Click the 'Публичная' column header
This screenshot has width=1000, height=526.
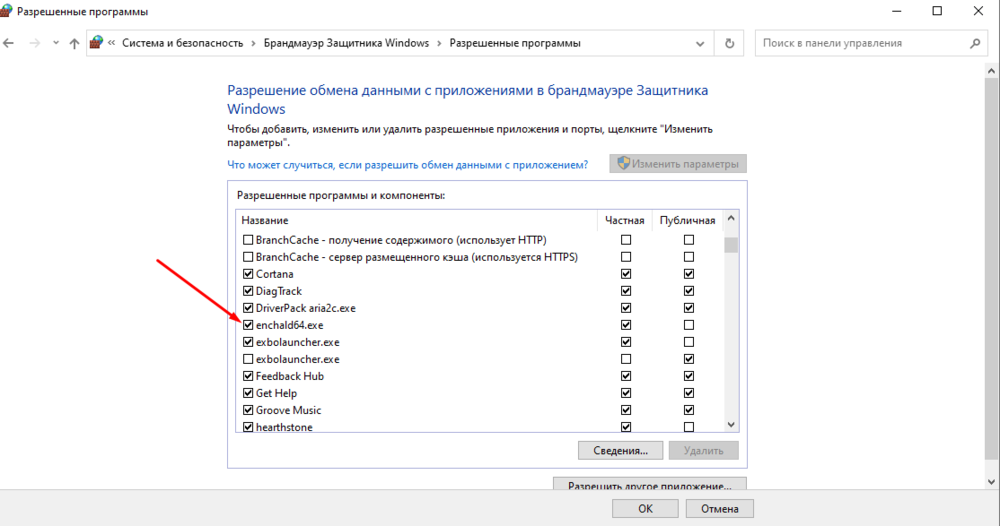[x=688, y=220]
